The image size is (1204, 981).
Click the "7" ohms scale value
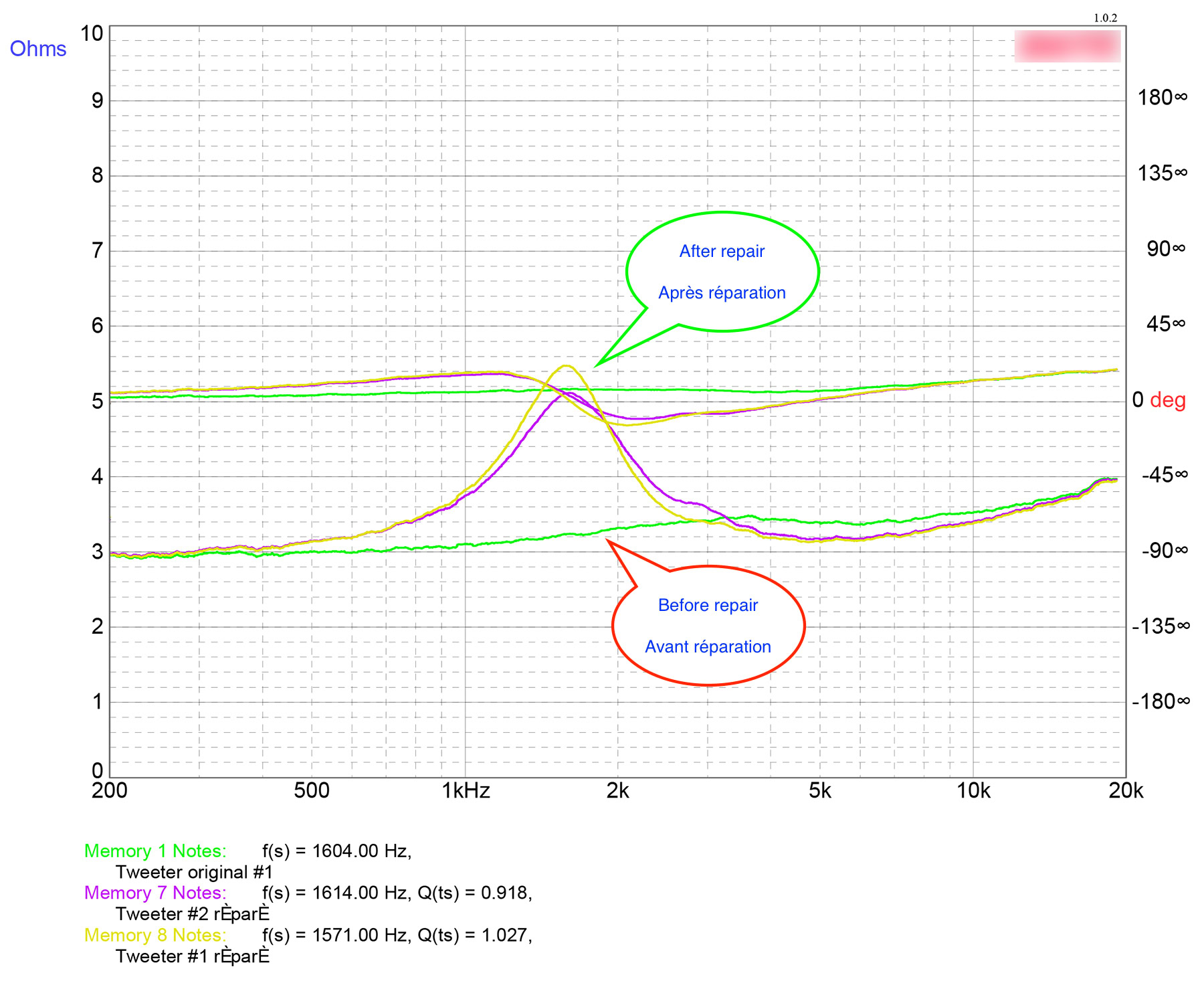pyautogui.click(x=98, y=251)
